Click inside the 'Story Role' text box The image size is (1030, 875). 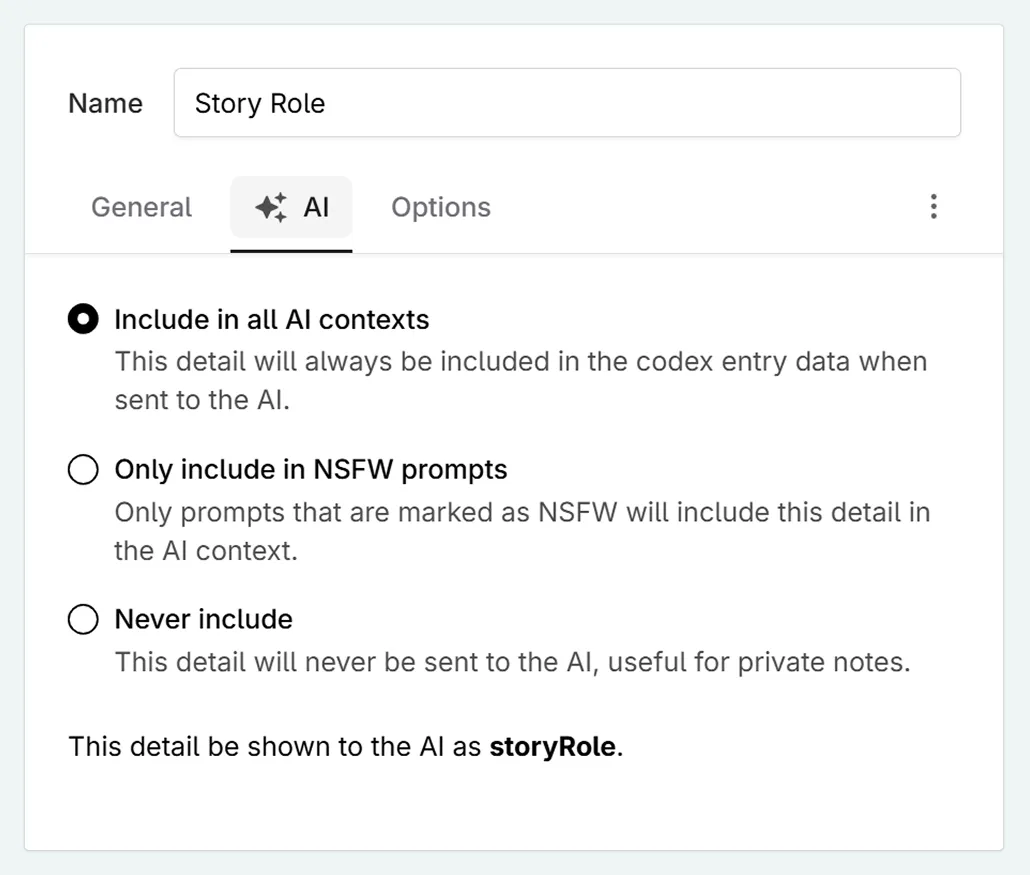567,102
